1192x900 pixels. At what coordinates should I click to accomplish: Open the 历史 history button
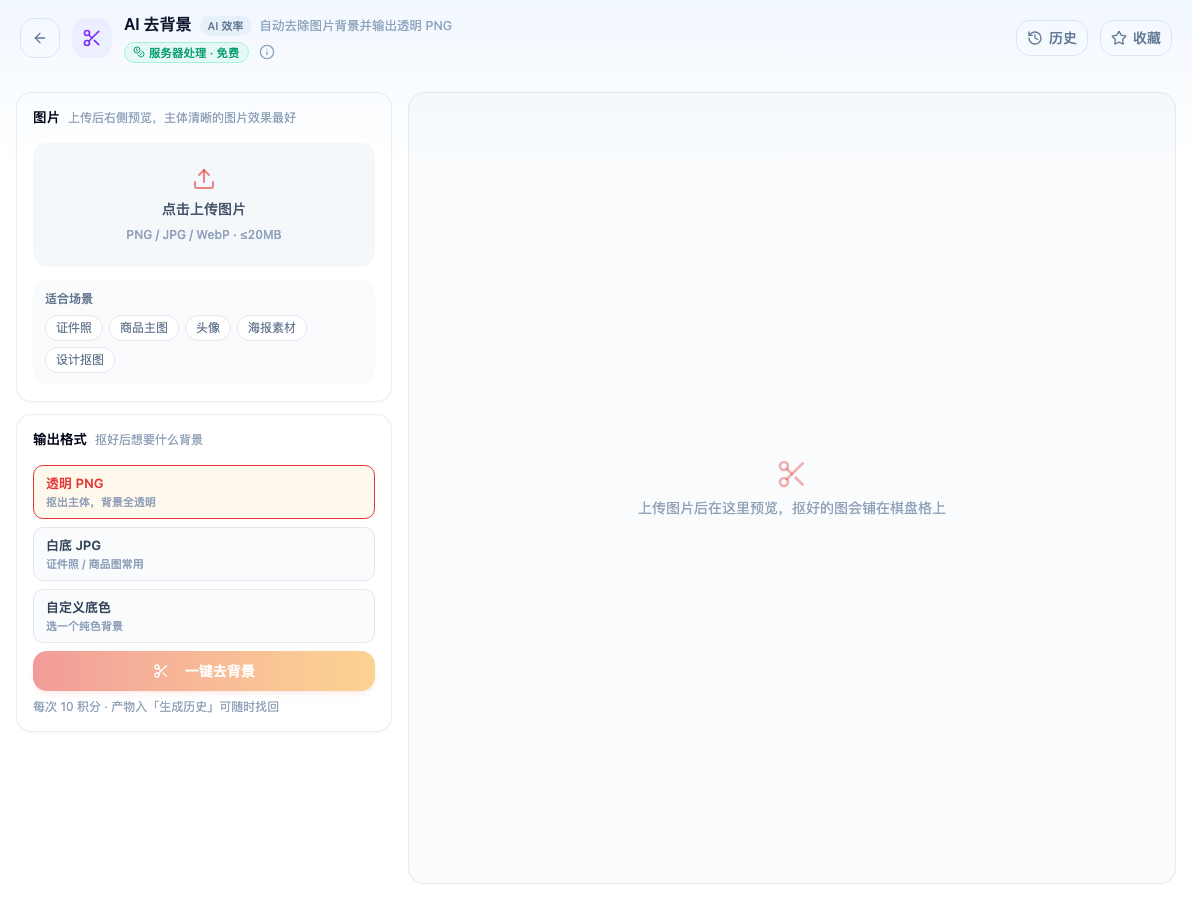[1051, 38]
